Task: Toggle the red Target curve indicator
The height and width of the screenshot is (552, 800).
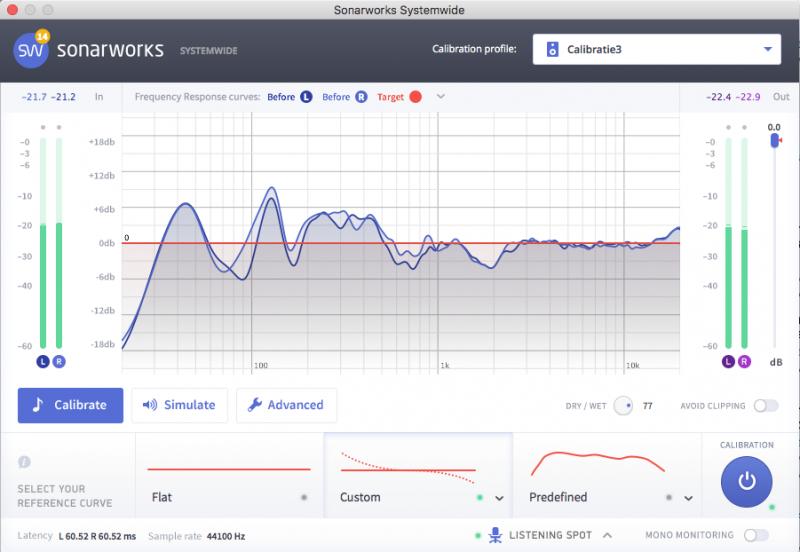Action: 416,97
